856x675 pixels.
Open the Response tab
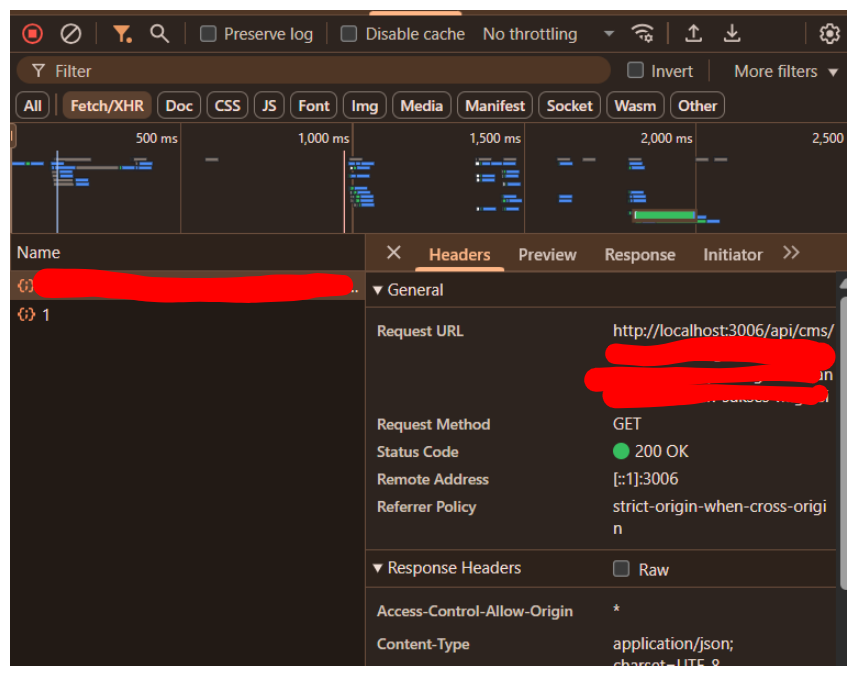pos(639,255)
